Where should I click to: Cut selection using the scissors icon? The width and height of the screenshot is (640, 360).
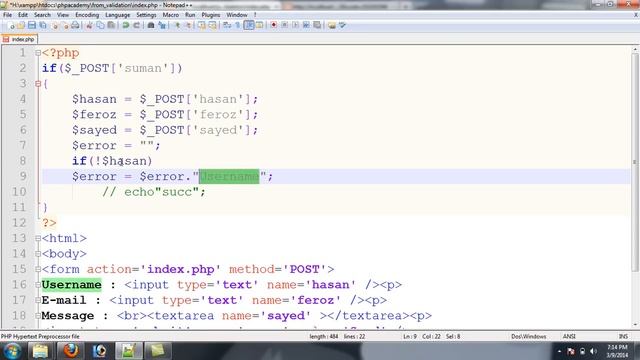tap(89, 25)
